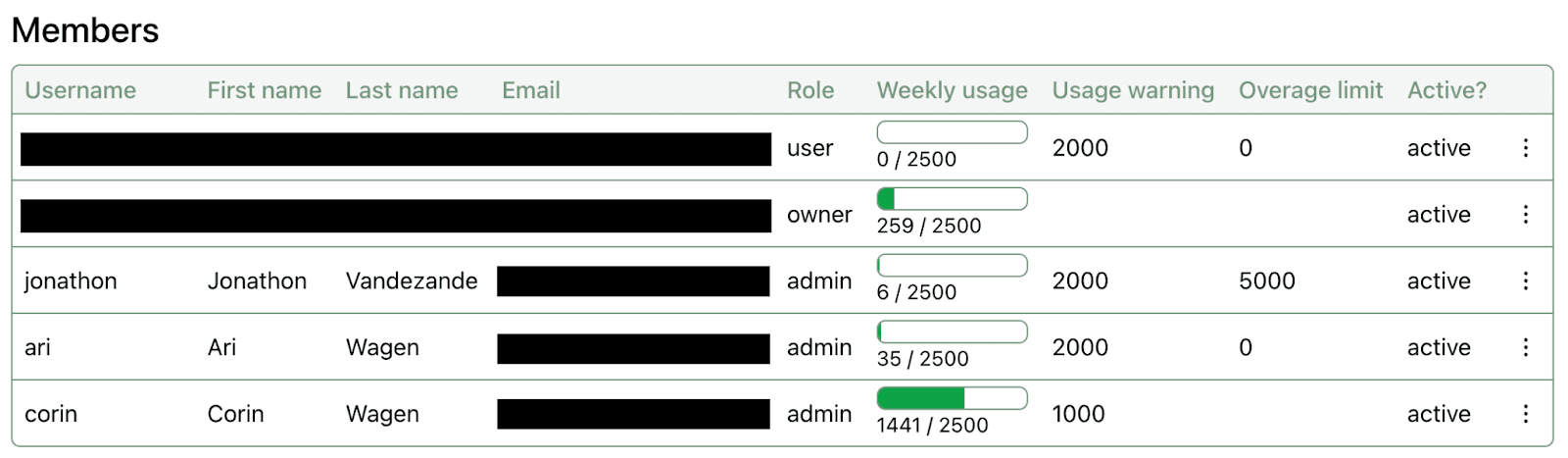Open the three-dot menu for the user-role row
Viewport: 1568px width, 458px height.
tap(1525, 147)
